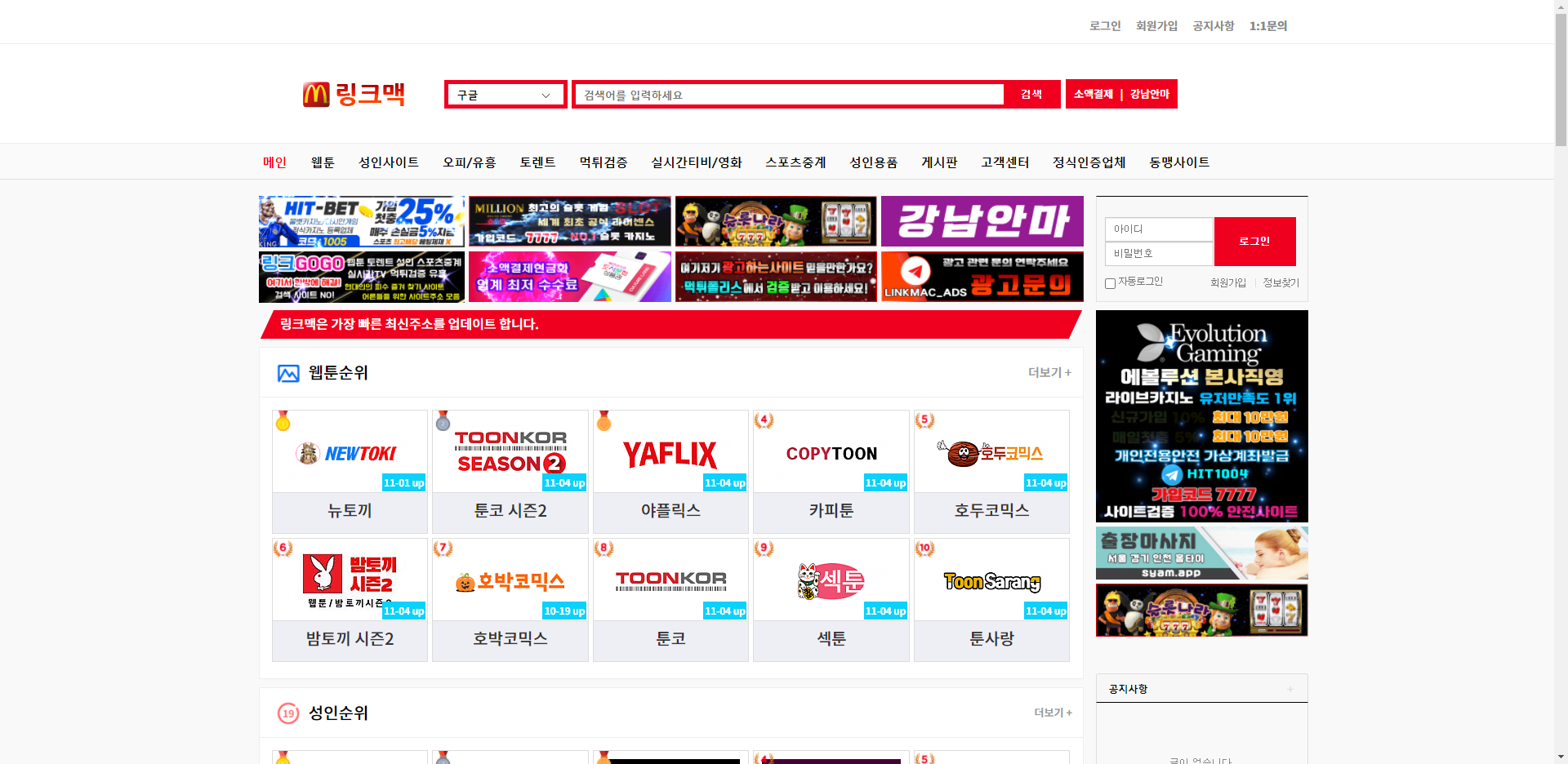Open the large 강남안마 purple banner
1568x764 pixels.
point(982,221)
